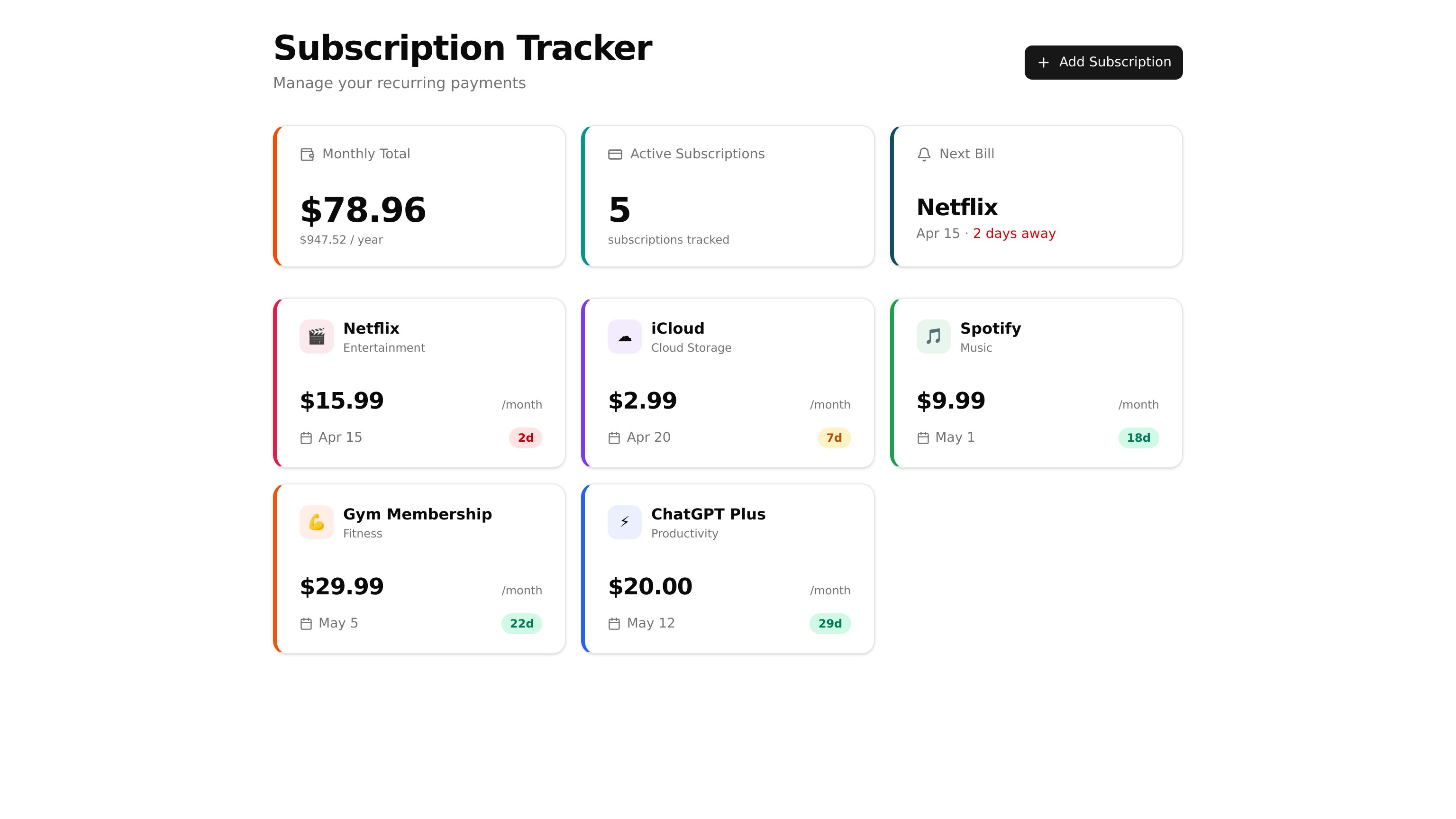Open the Gym Membership card title
The height and width of the screenshot is (819, 1456).
(417, 514)
